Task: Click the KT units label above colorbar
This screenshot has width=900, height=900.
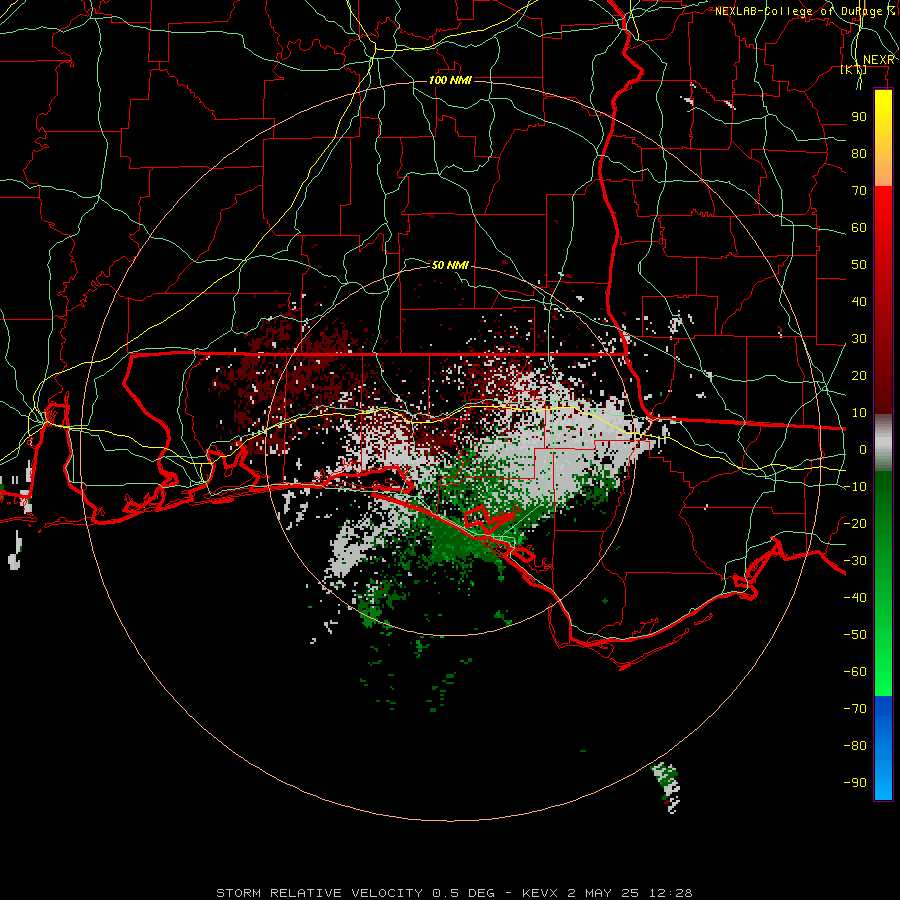Action: click(854, 70)
